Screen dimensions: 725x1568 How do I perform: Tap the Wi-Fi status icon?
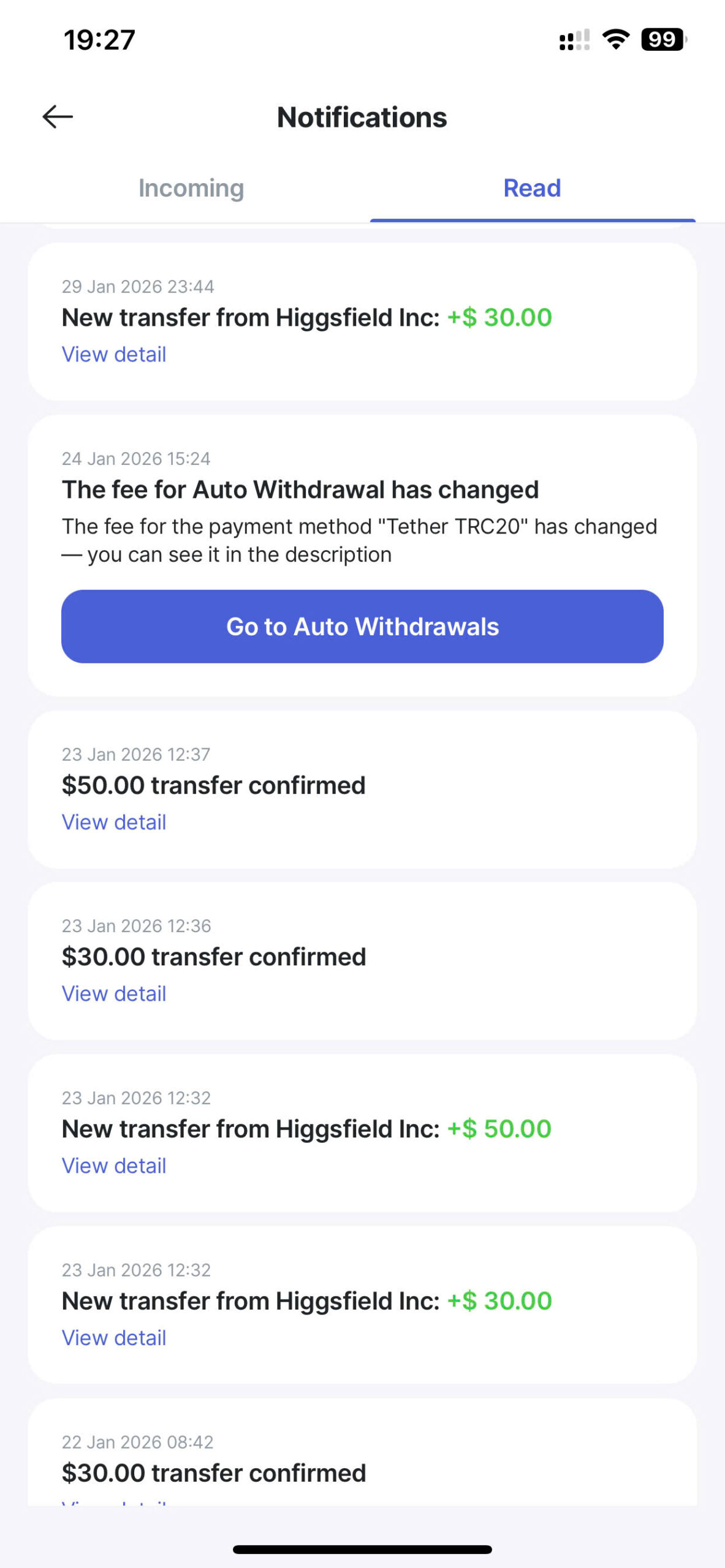point(615,40)
